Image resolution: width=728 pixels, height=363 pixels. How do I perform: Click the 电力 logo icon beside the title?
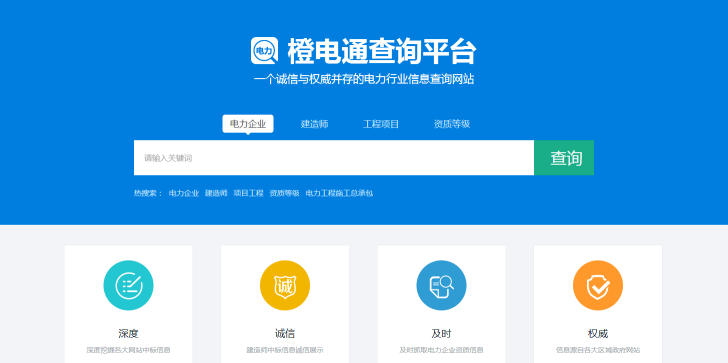tap(265, 51)
